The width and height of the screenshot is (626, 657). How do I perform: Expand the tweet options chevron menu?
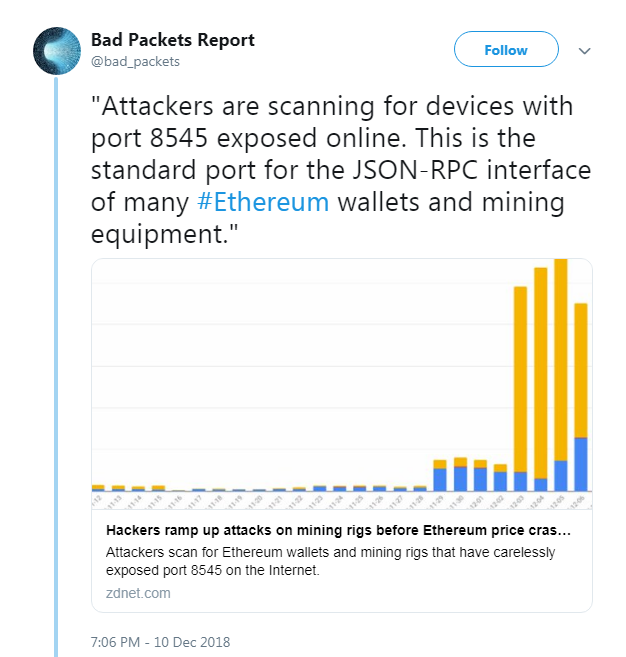(586, 50)
